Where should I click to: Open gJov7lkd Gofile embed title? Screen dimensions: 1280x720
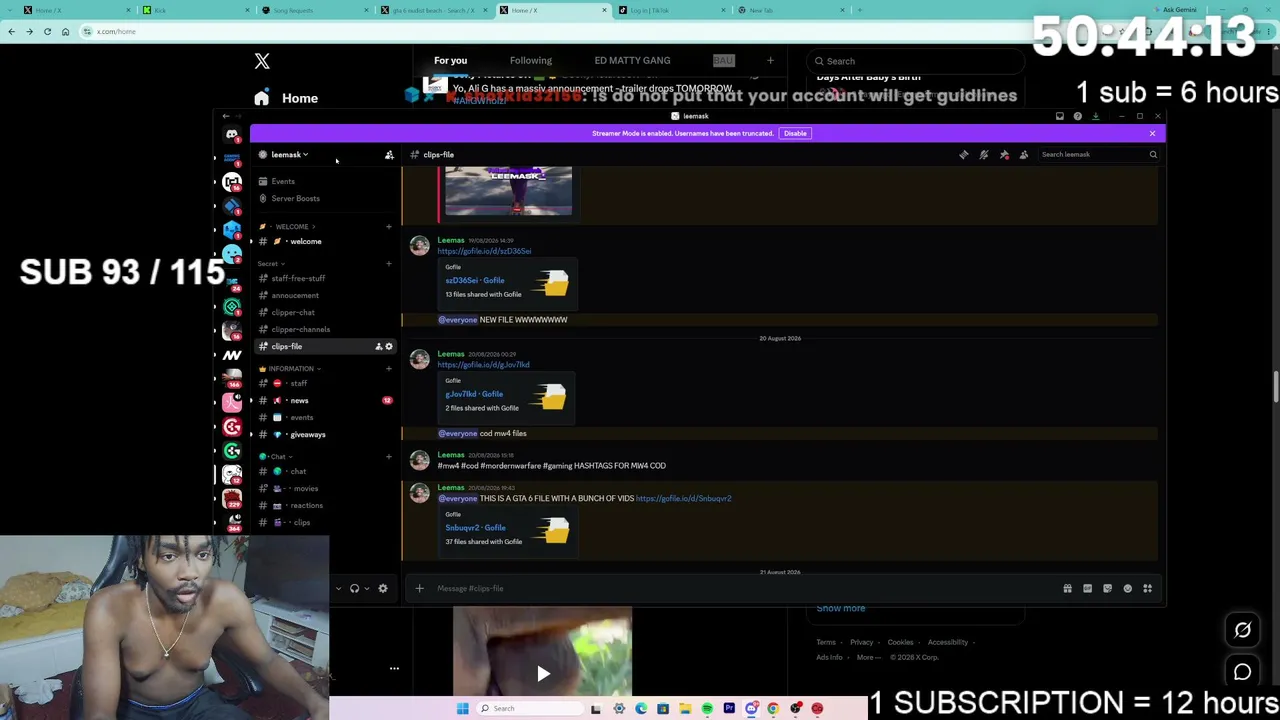474,394
